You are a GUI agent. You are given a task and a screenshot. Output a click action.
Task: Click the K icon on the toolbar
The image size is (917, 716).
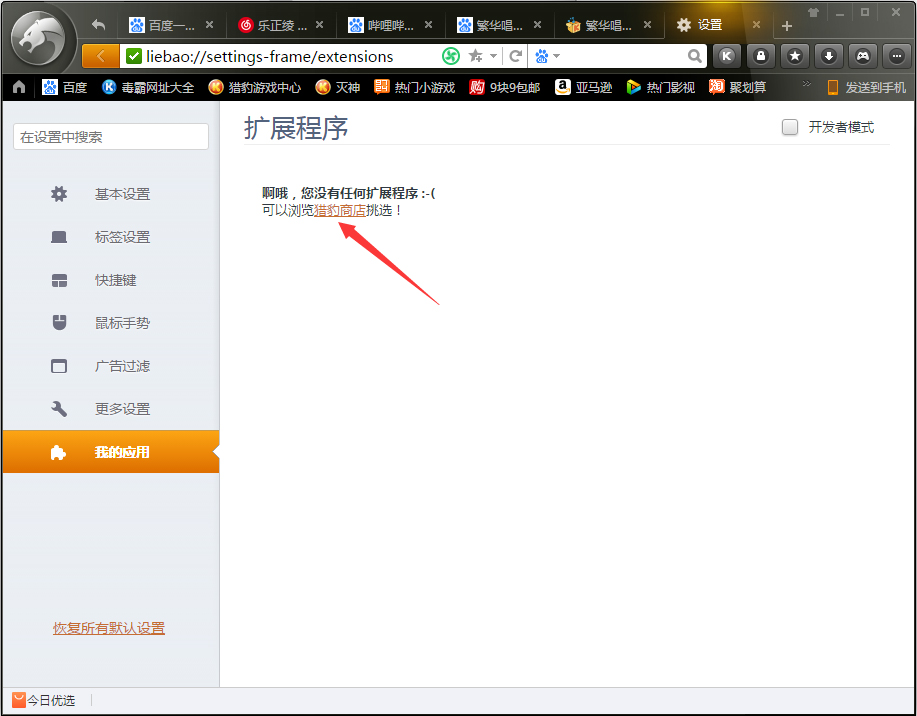pyautogui.click(x=727, y=55)
